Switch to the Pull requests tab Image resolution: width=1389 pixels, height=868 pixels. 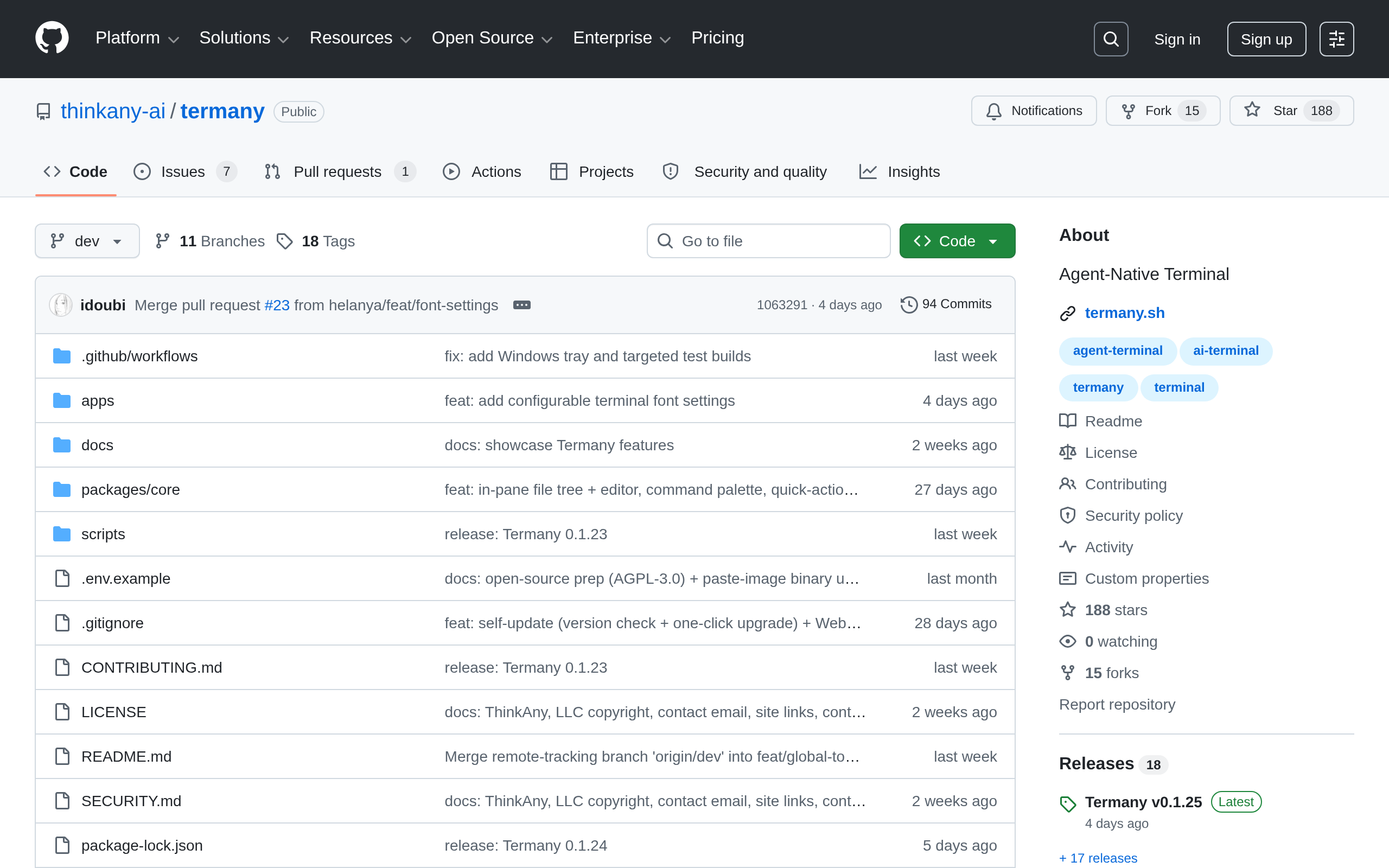click(340, 171)
